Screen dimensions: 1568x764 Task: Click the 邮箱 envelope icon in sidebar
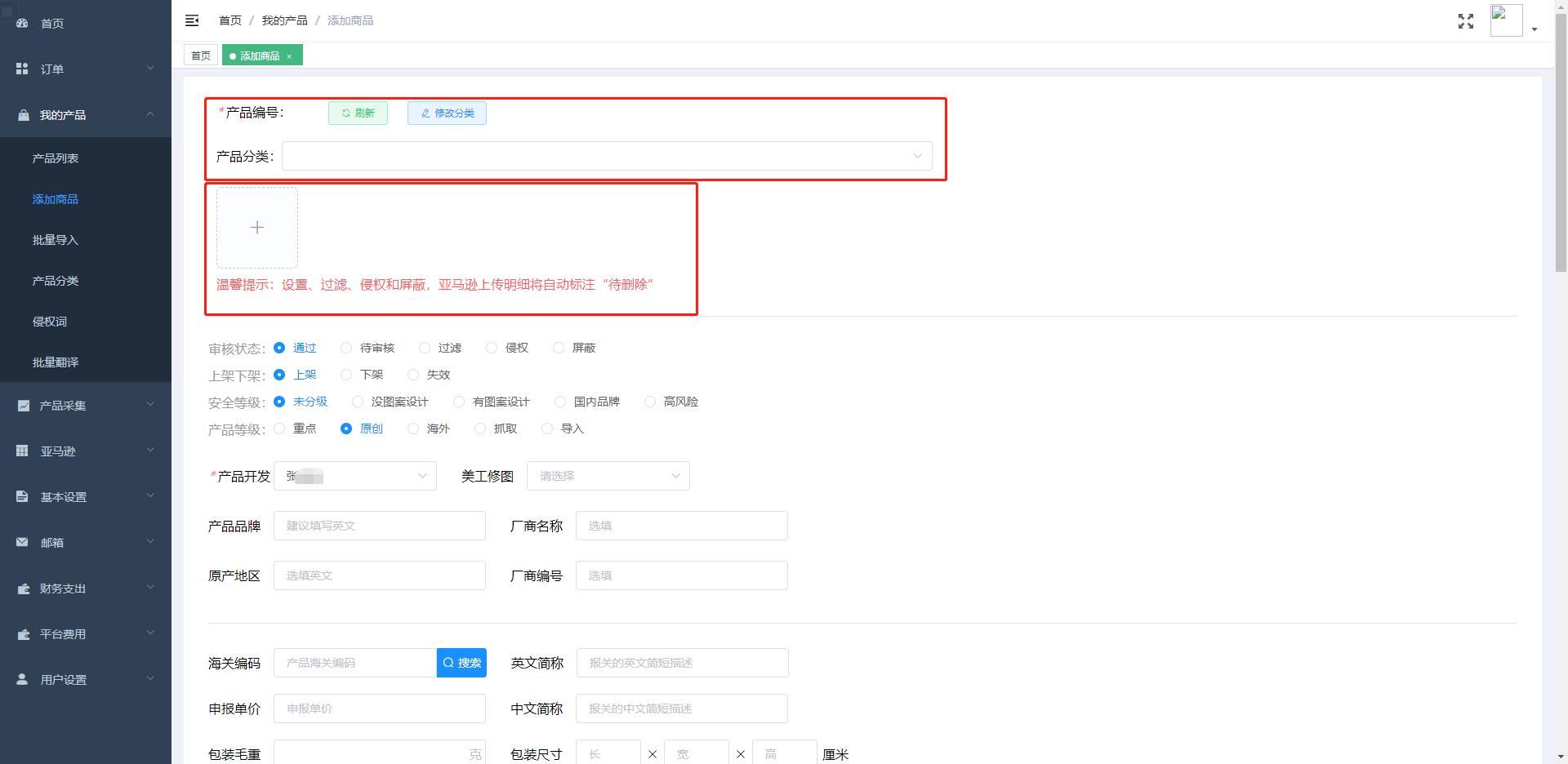22,543
